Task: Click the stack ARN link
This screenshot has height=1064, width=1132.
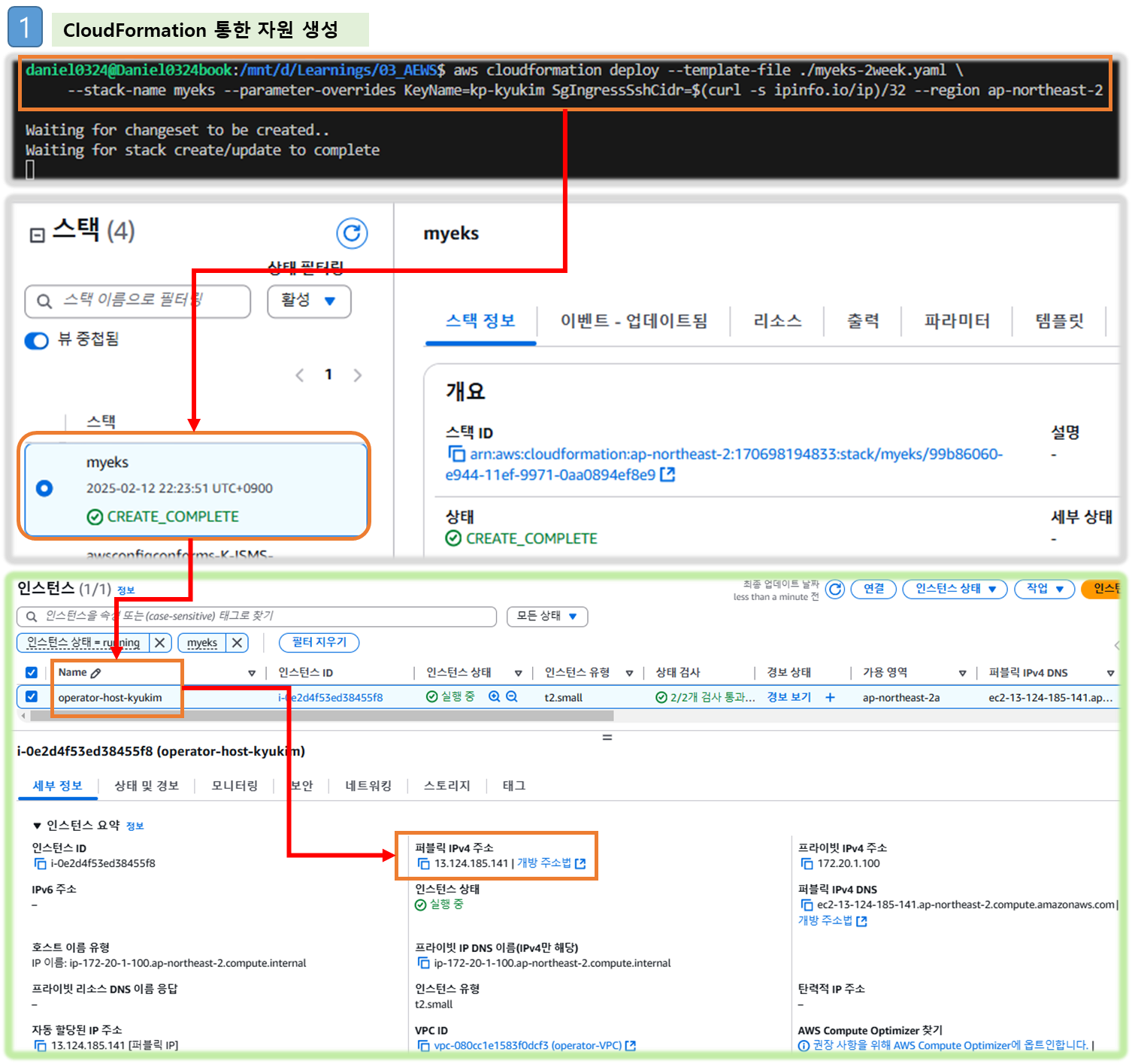Action: (725, 465)
